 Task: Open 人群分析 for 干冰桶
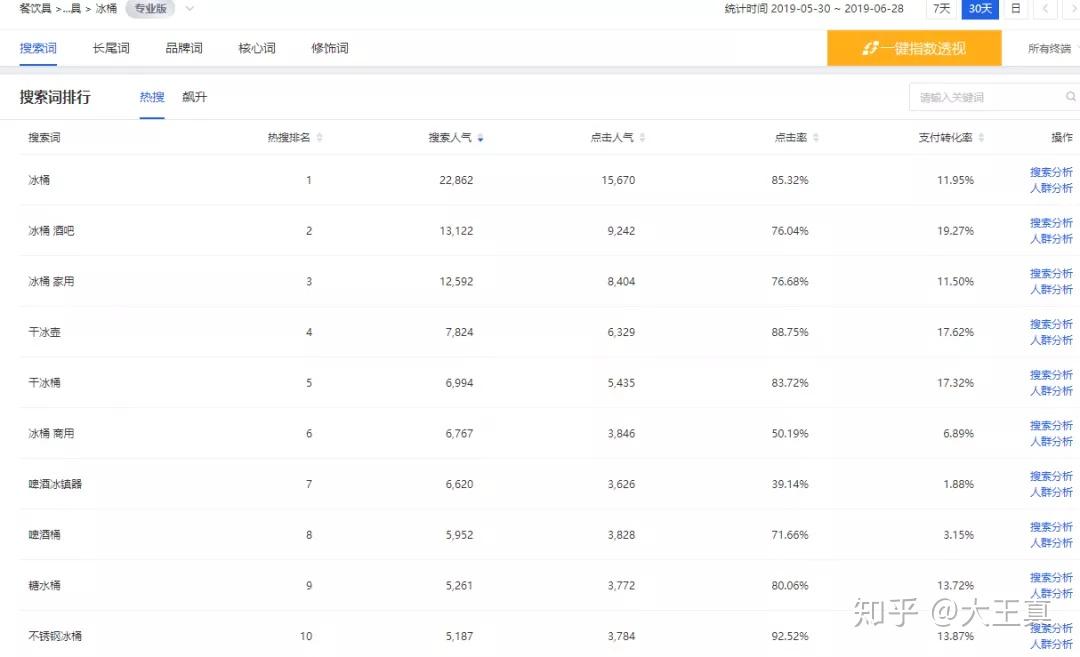1051,390
